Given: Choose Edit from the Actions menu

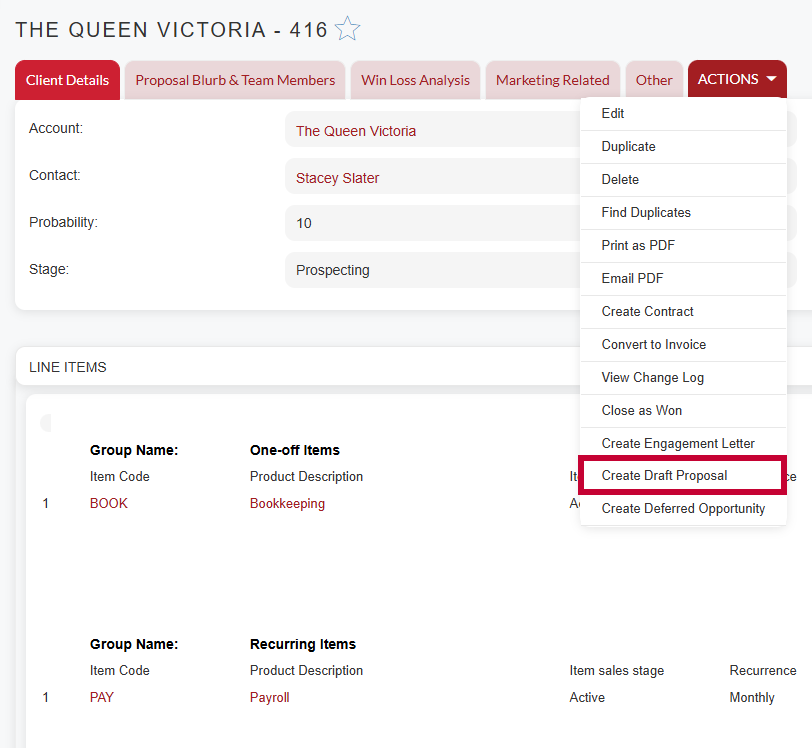Looking at the screenshot, I should (x=683, y=113).
